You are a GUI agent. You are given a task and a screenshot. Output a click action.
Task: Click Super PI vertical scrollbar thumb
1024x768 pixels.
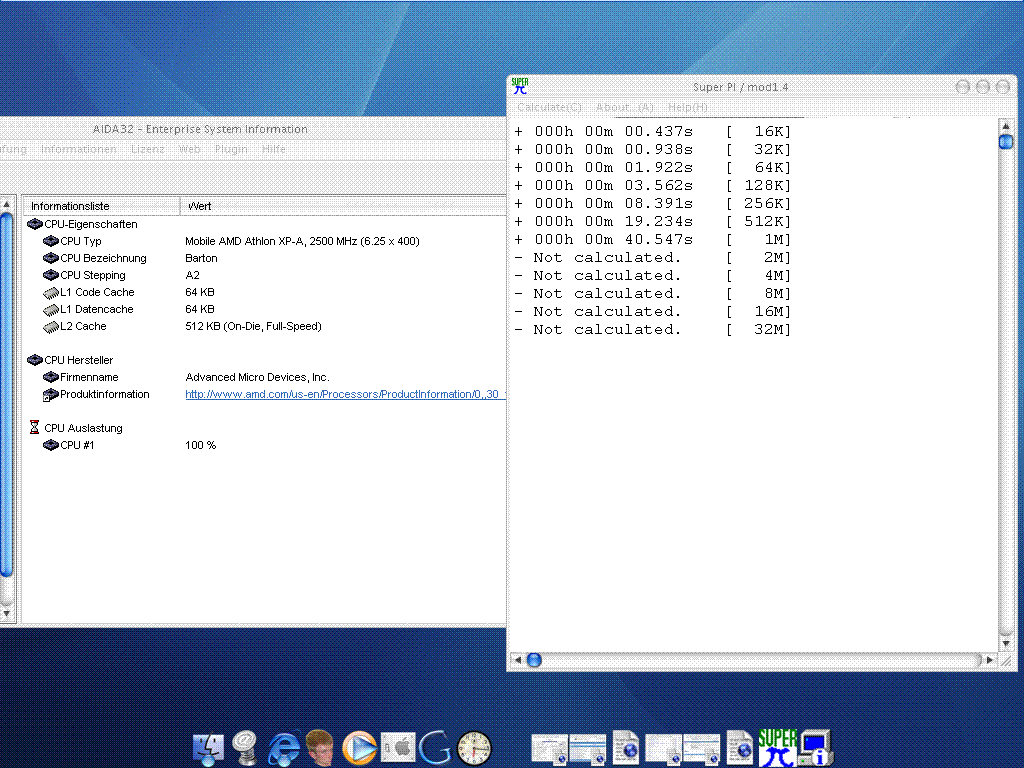click(1006, 141)
